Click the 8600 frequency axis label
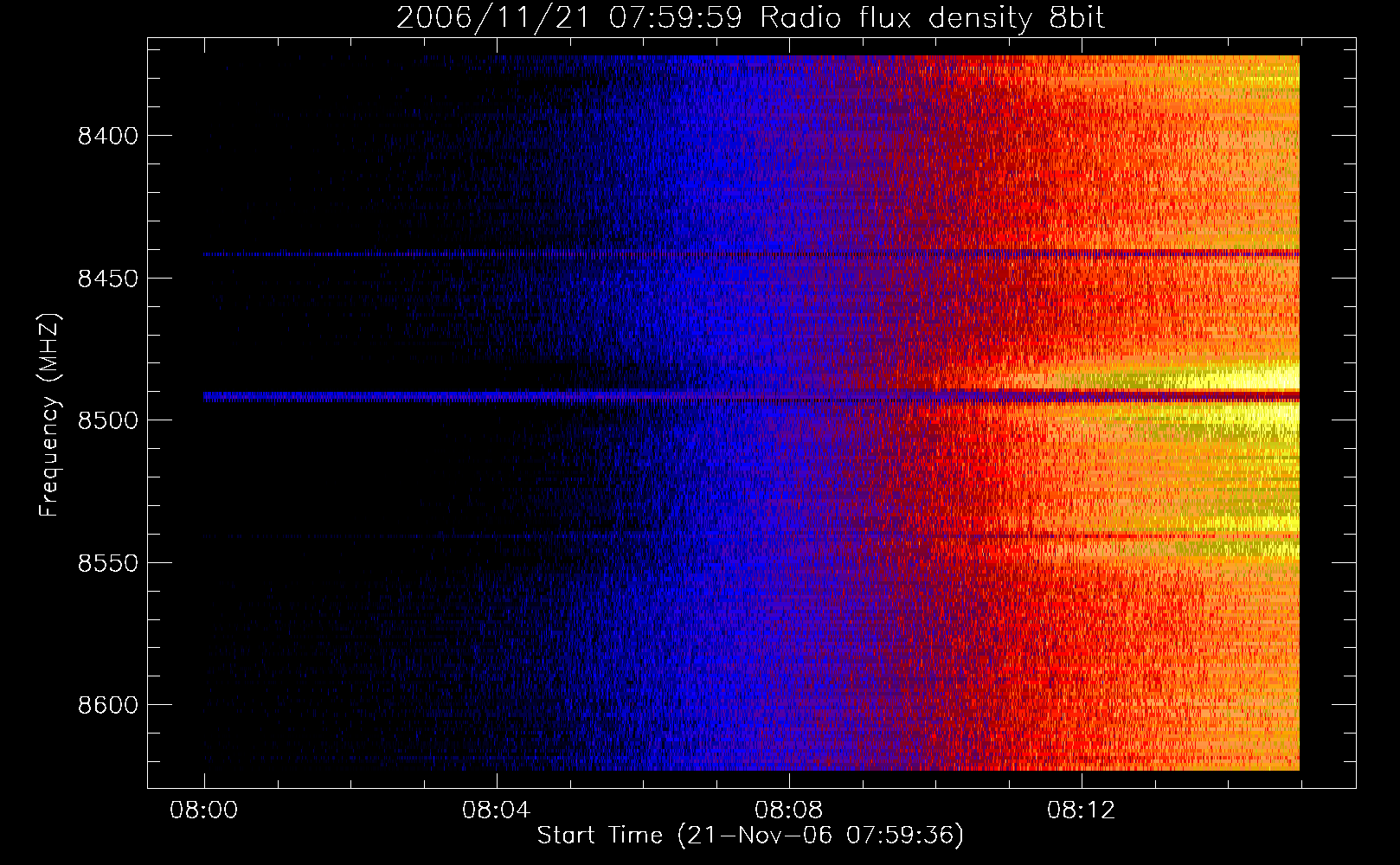 [x=107, y=705]
